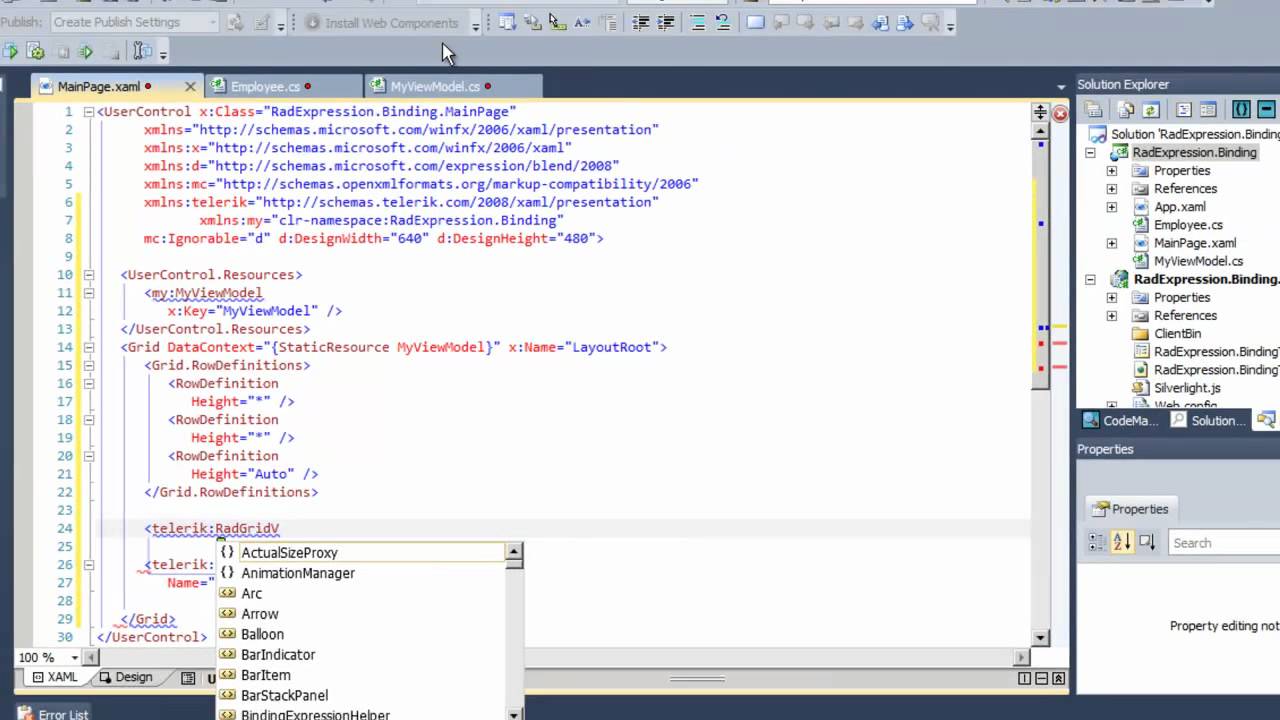Click the horizontal split view icon

tap(1041, 678)
